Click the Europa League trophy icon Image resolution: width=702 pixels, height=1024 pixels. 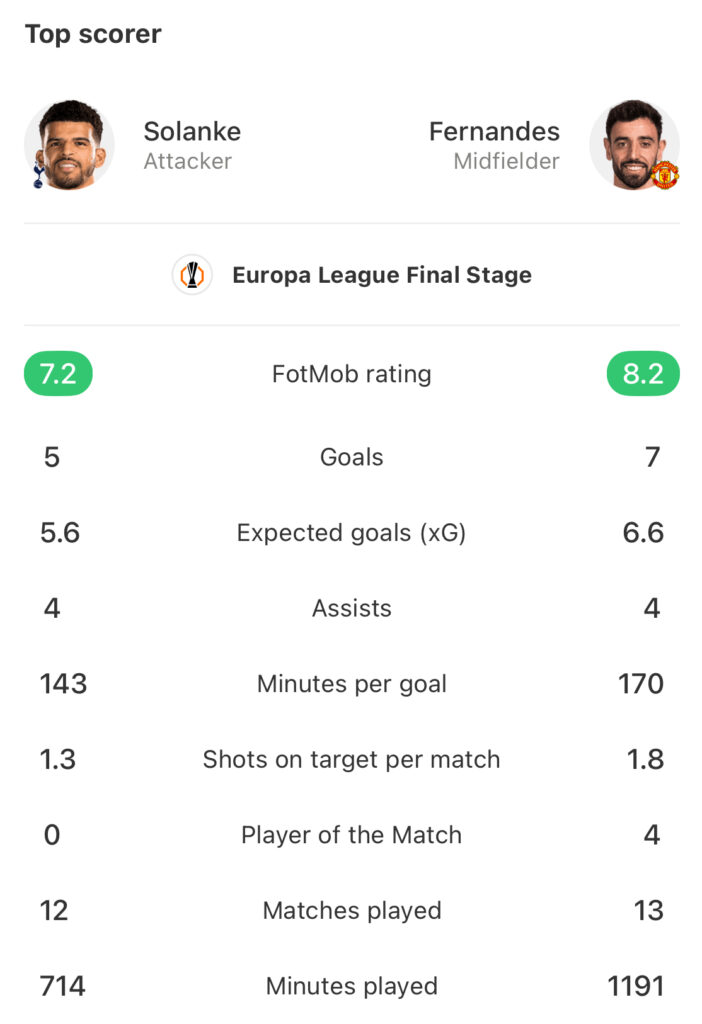(x=192, y=275)
